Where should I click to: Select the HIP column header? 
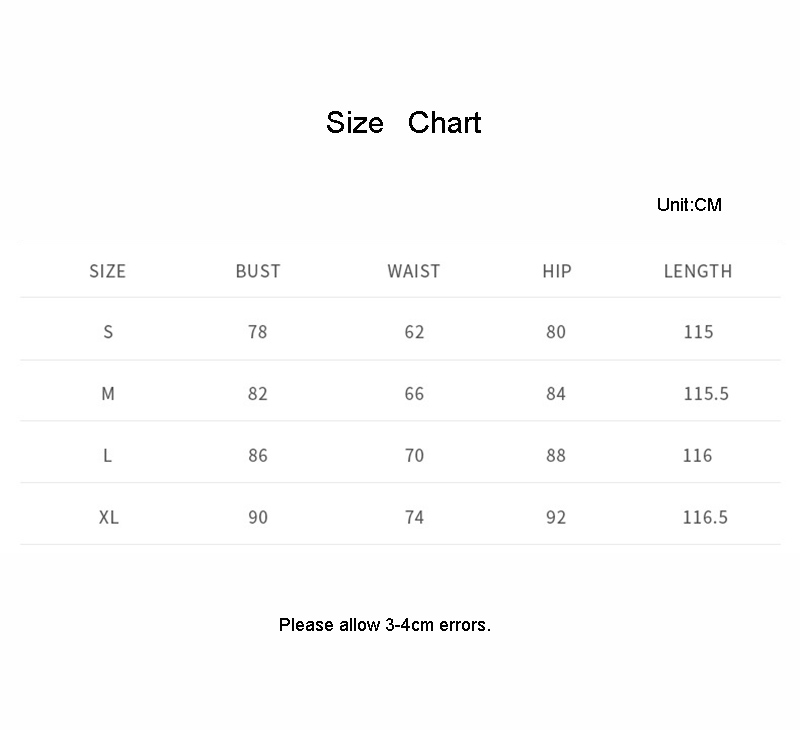[x=557, y=271]
